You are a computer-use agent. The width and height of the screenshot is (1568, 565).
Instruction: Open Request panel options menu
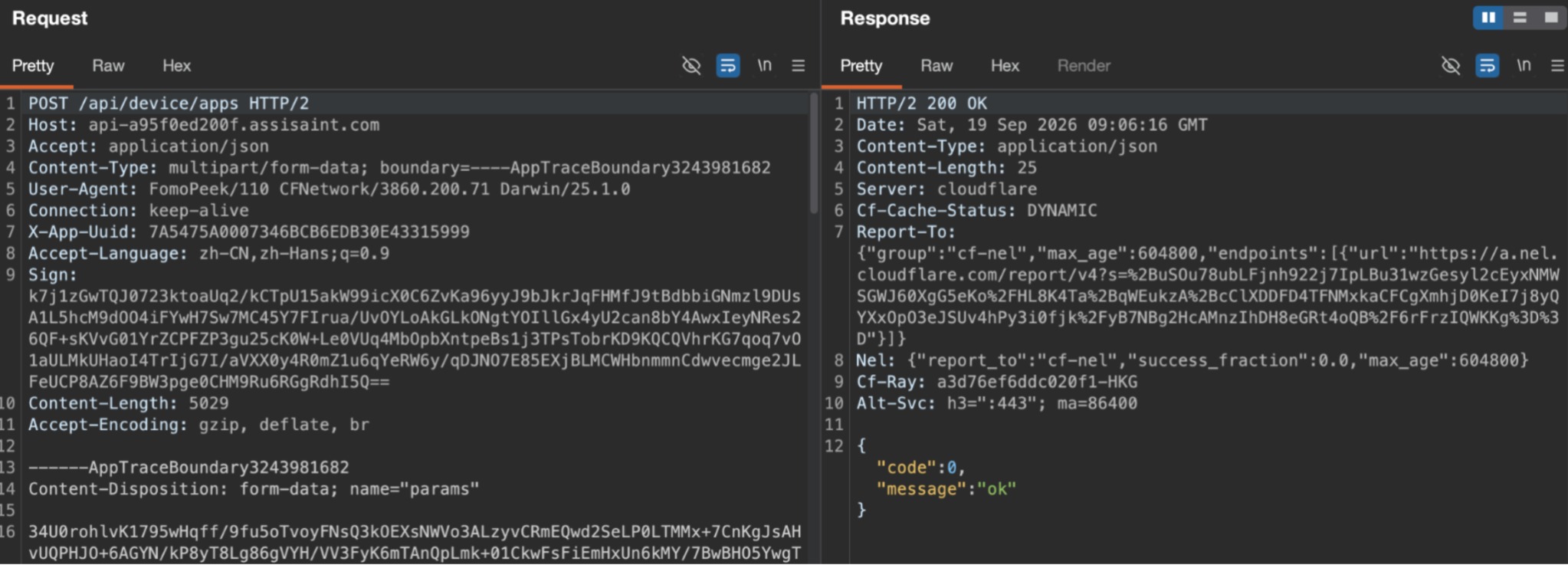click(798, 66)
